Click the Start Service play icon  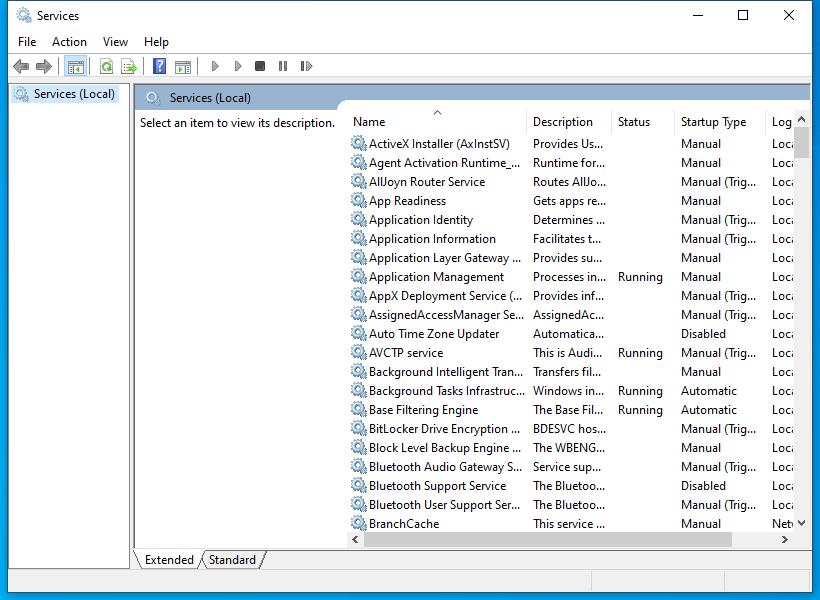[x=214, y=66]
